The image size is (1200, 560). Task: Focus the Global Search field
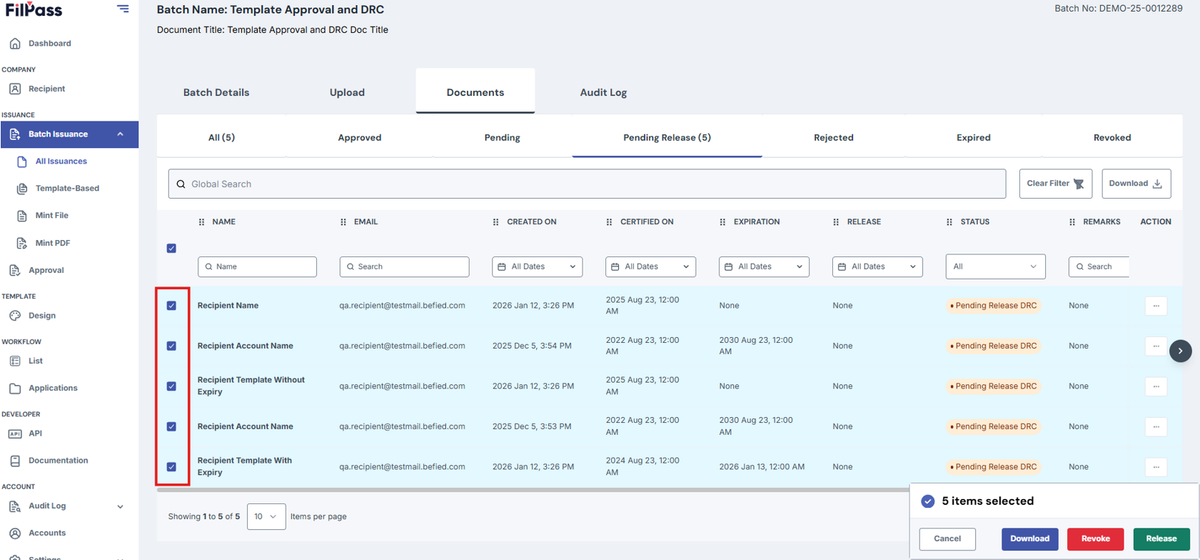[x=587, y=184]
